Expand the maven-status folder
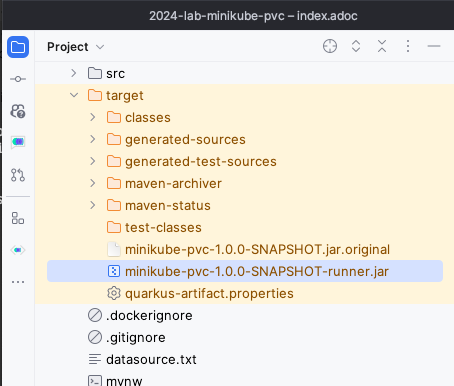Viewport: 454px width, 386px height. pyautogui.click(x=93, y=205)
